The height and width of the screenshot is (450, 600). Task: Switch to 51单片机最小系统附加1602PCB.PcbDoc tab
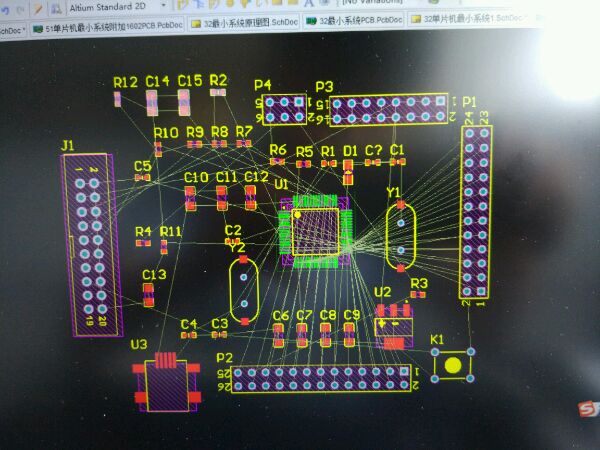coord(108,25)
